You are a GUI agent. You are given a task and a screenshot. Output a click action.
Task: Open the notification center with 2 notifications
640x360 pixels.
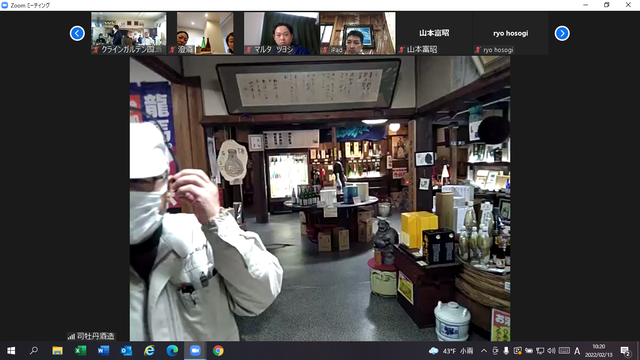pos(625,351)
